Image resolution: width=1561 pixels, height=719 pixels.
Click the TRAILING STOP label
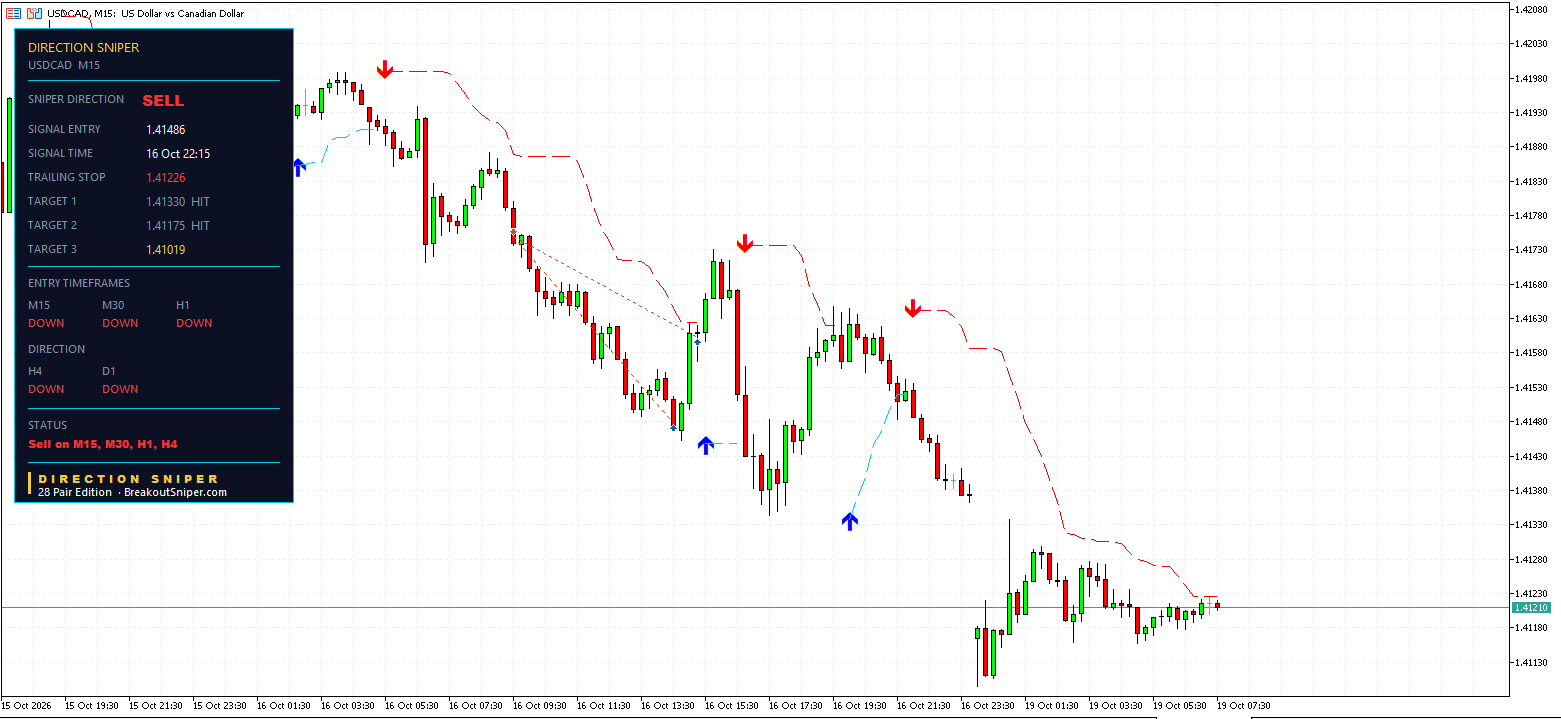[67, 177]
